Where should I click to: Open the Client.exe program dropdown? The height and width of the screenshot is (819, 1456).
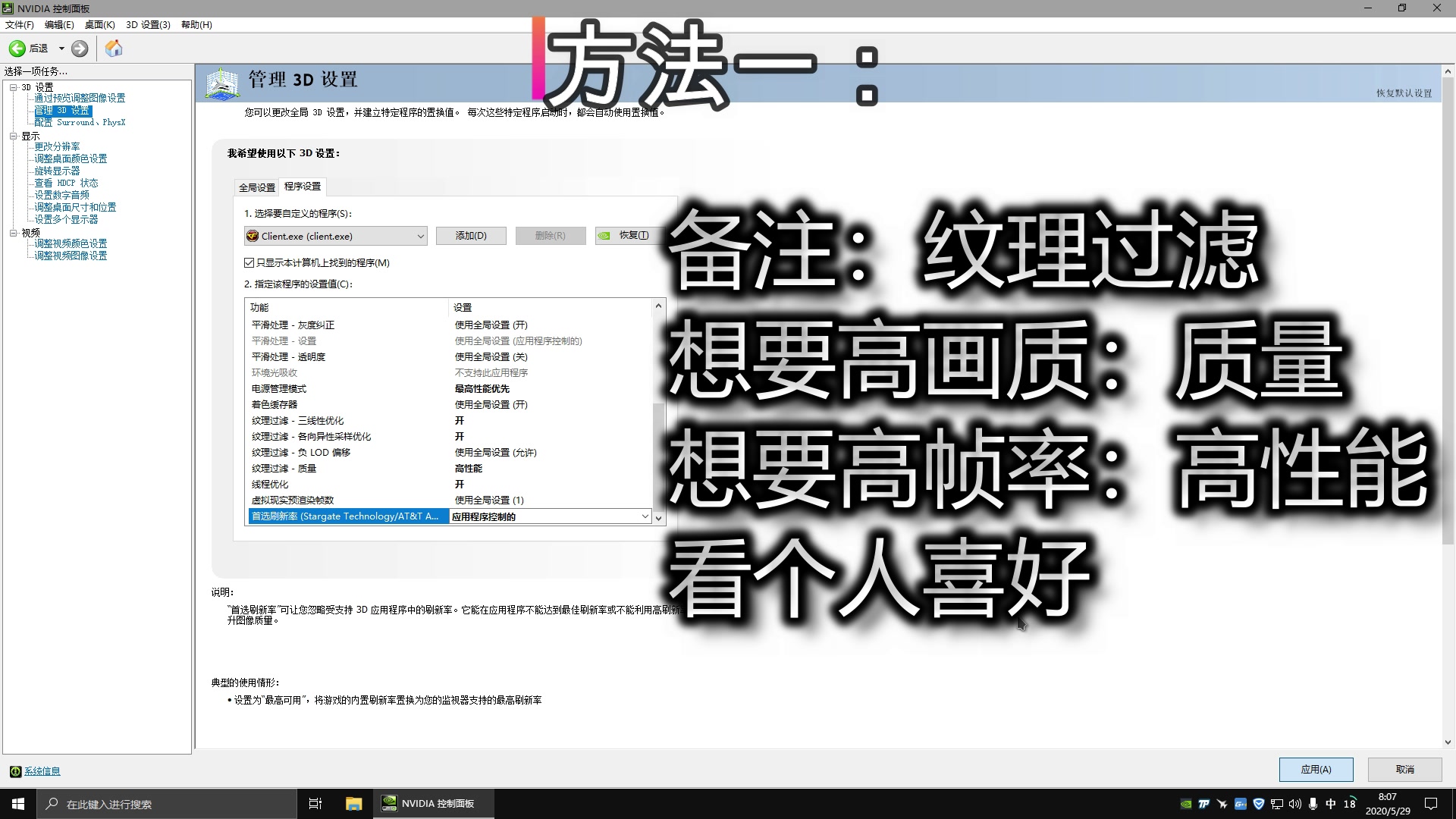pos(335,236)
